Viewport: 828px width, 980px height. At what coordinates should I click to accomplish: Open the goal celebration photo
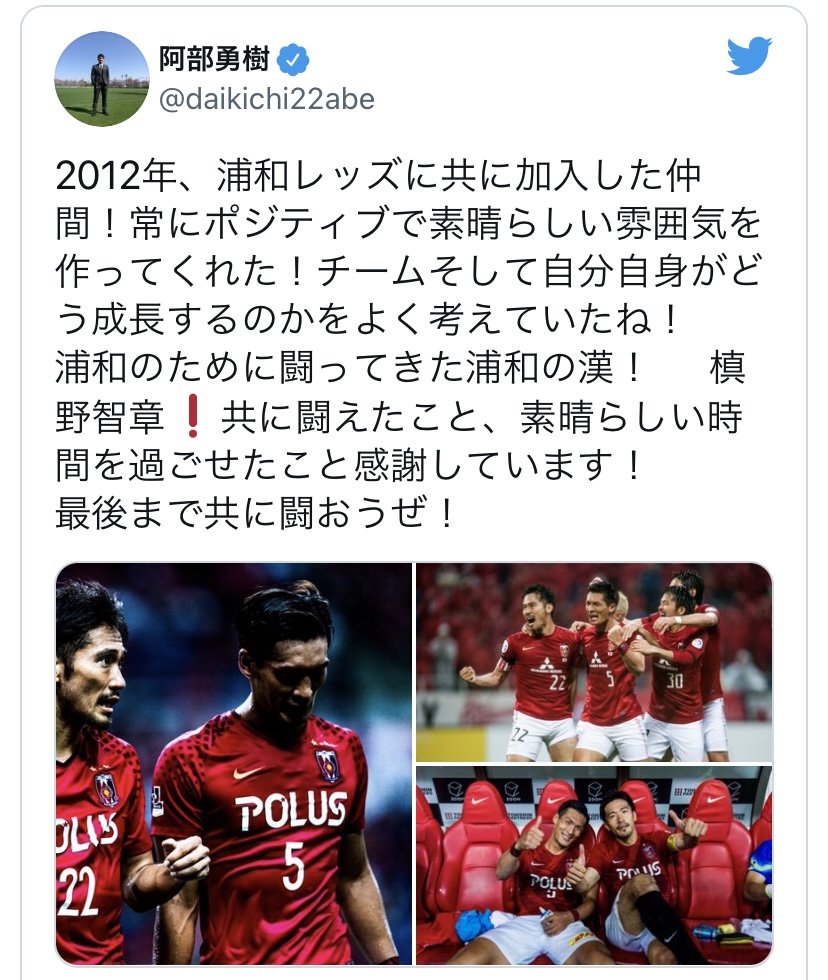[x=594, y=662]
